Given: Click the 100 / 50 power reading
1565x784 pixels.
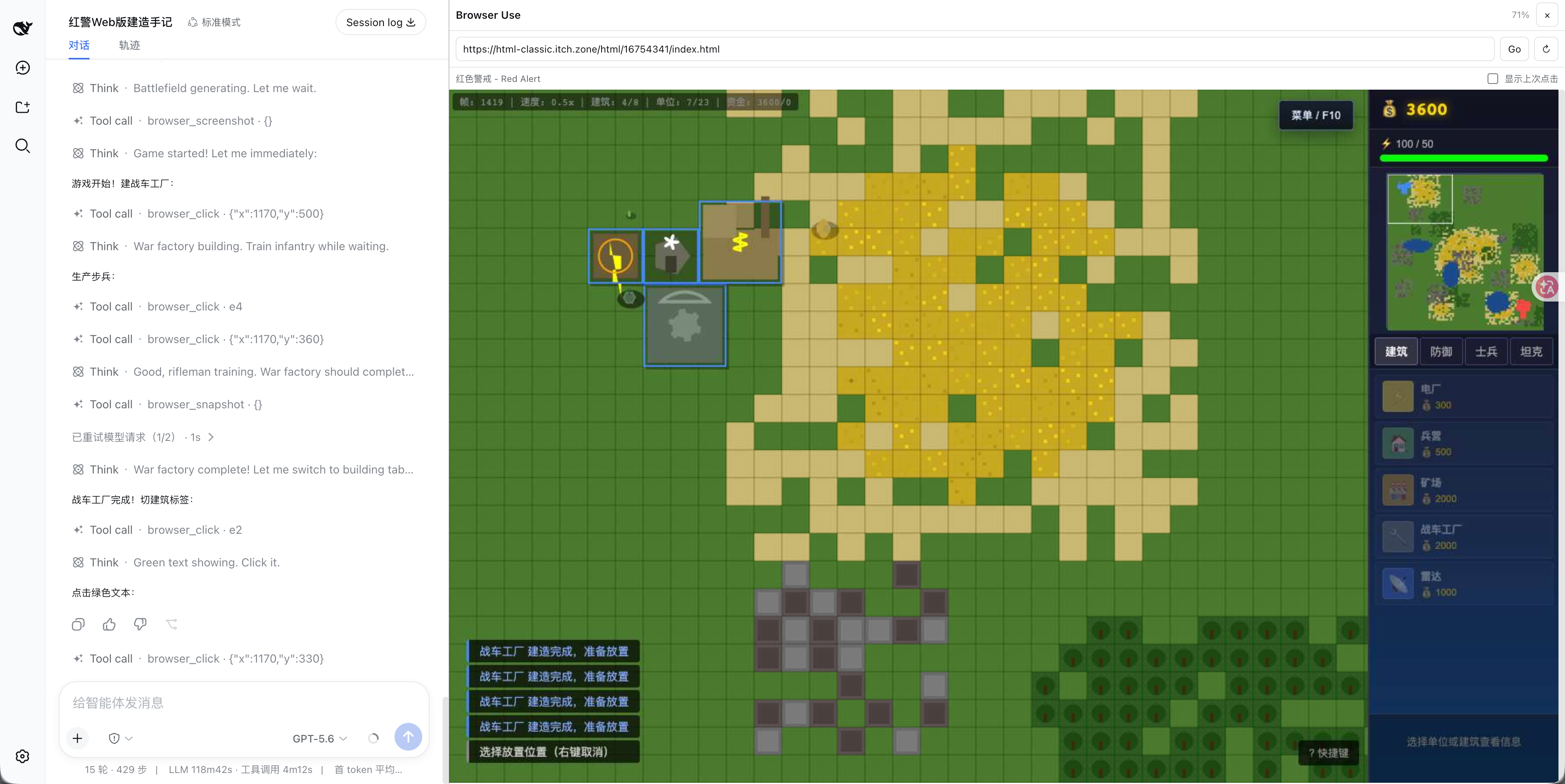Looking at the screenshot, I should pyautogui.click(x=1414, y=144).
